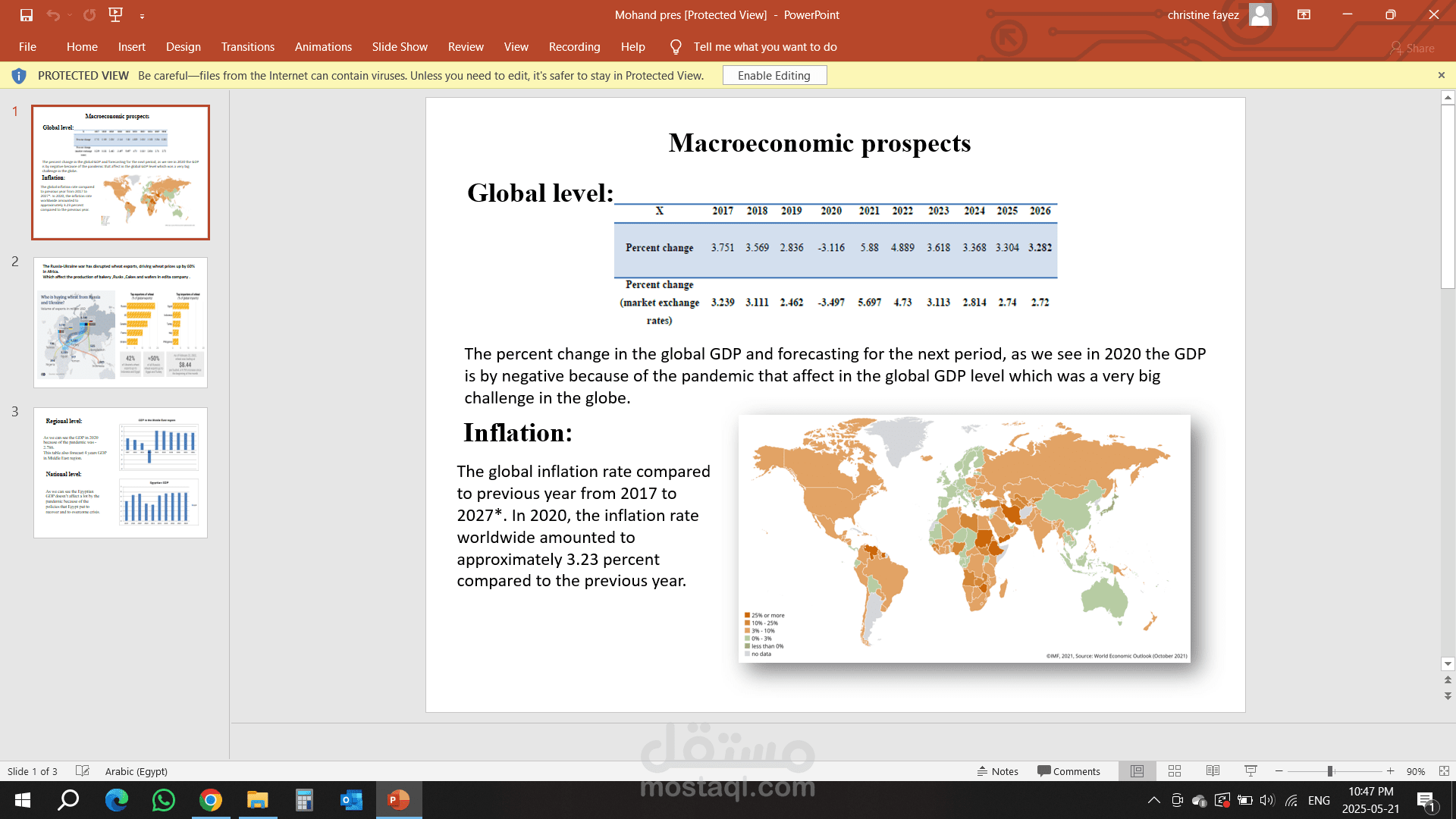
Task: Close the Protected View message bar
Action: [1441, 75]
